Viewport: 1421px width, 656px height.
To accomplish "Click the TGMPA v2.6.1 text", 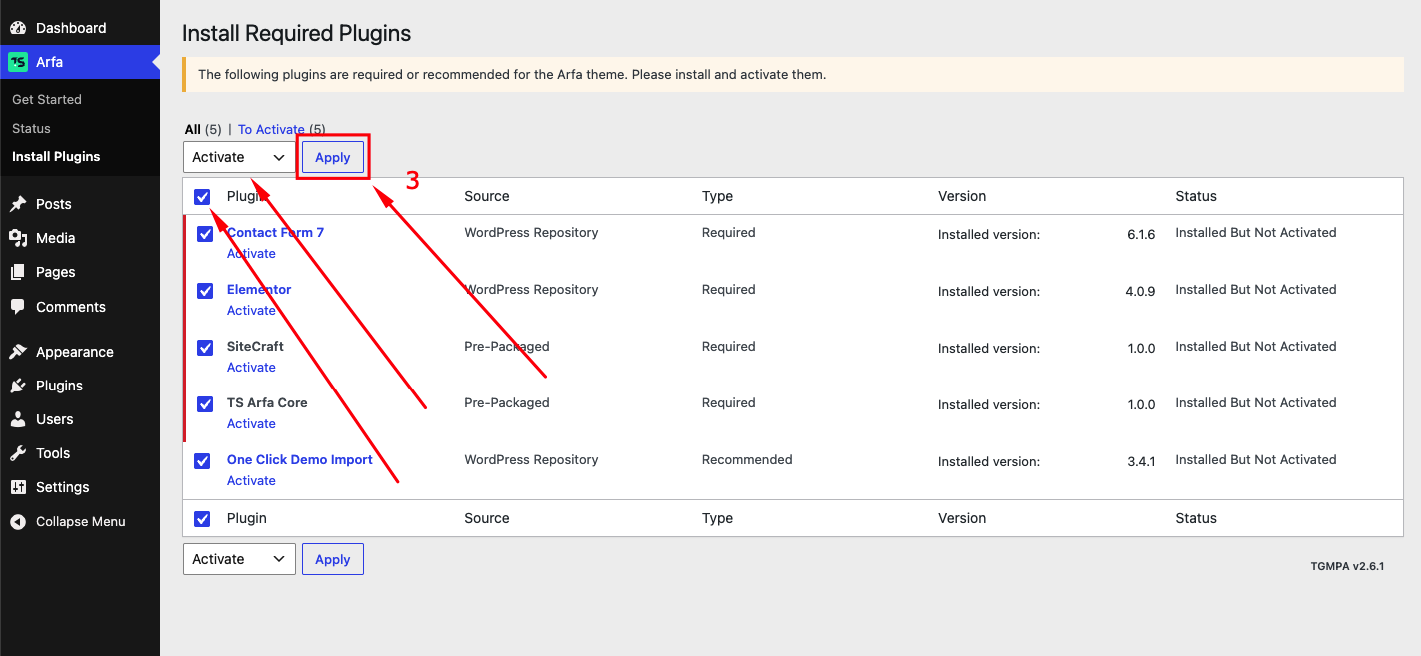I will (1347, 566).
